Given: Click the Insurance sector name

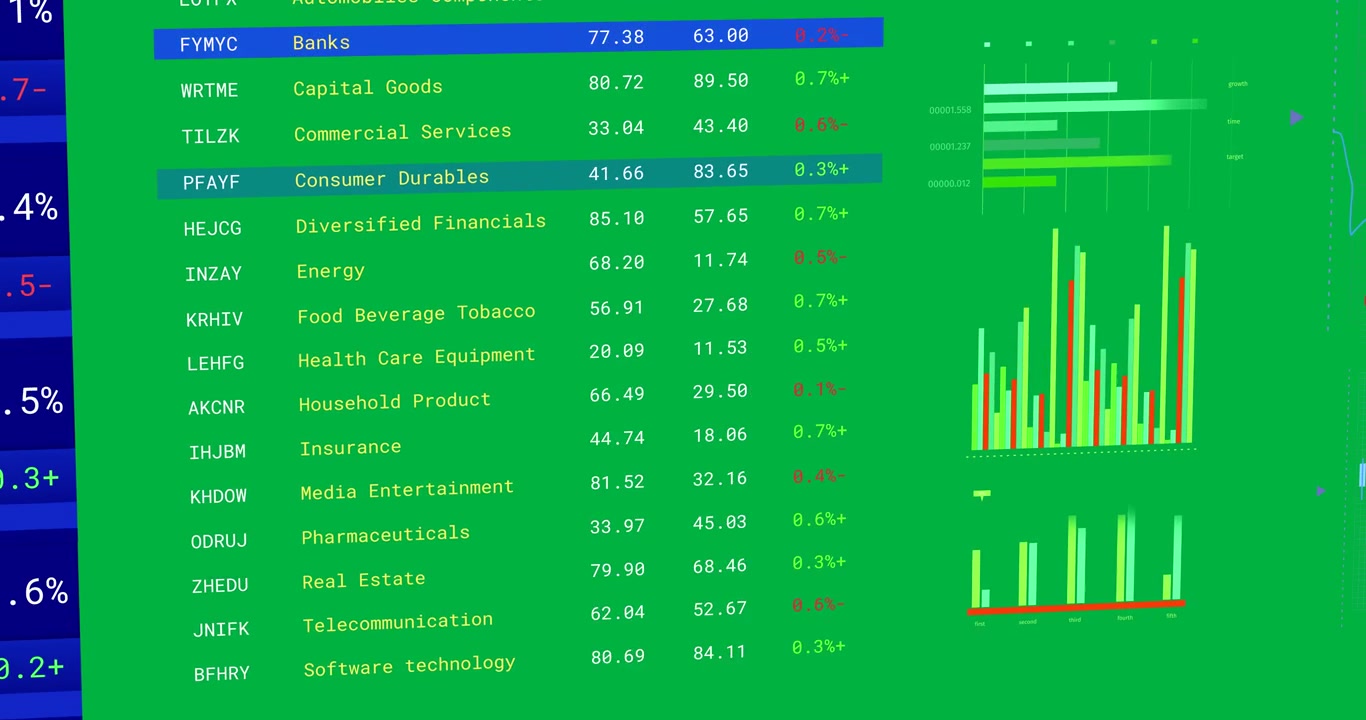Looking at the screenshot, I should 351,448.
